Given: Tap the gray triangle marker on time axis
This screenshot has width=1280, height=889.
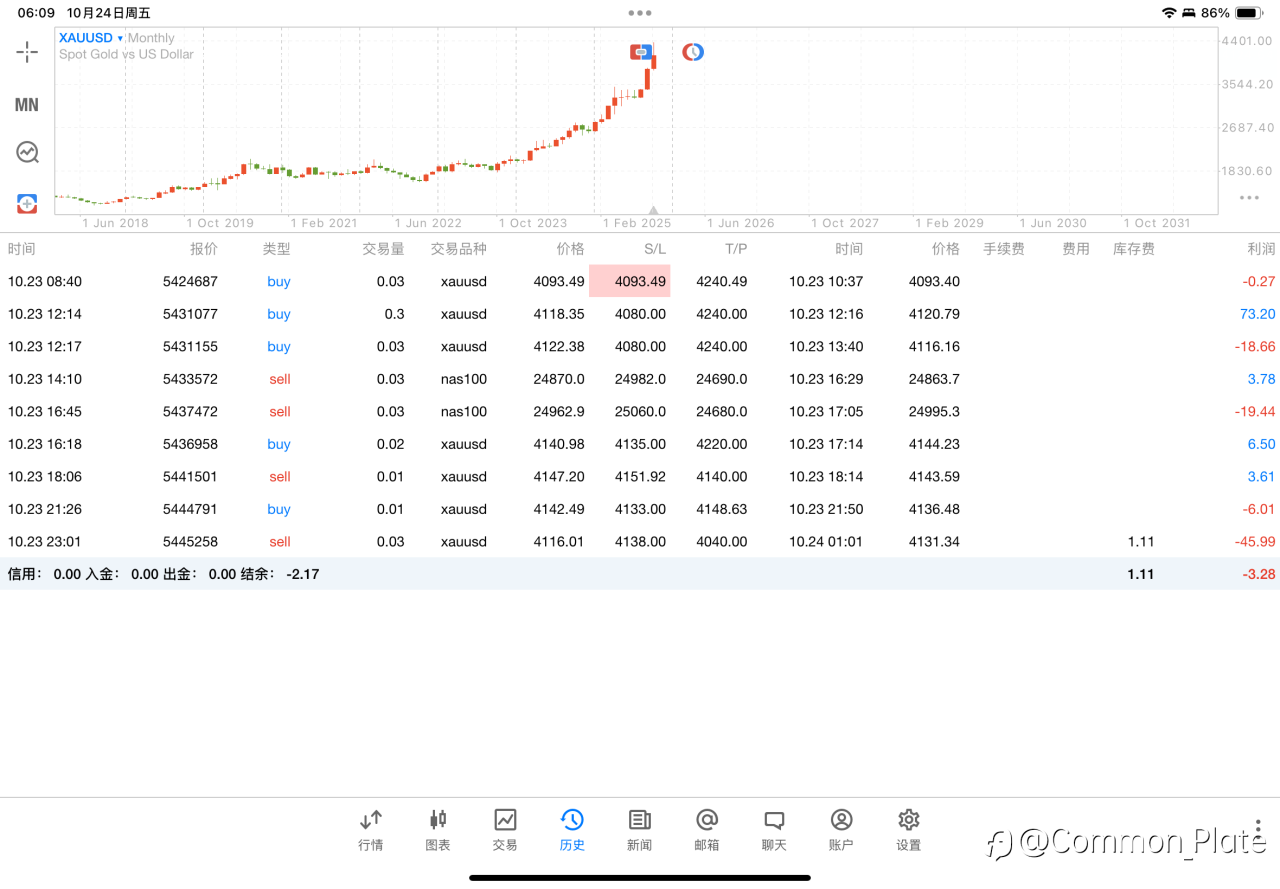Looking at the screenshot, I should [x=653, y=210].
